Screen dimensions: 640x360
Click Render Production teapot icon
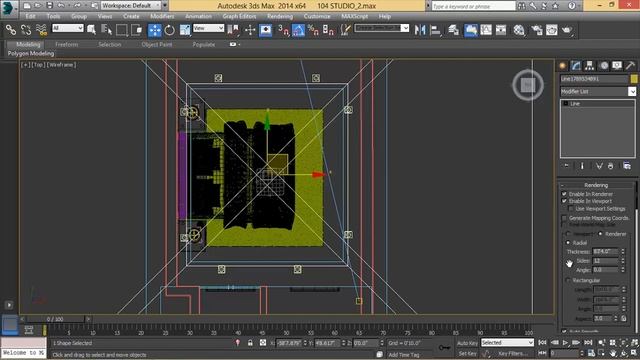coord(567,30)
